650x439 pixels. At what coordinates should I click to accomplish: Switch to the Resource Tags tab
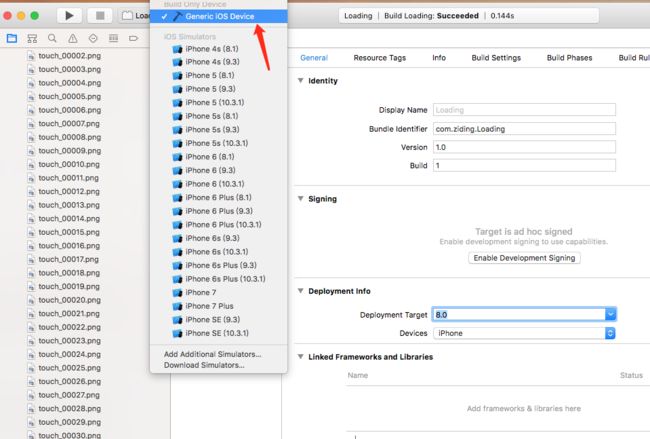(x=379, y=58)
